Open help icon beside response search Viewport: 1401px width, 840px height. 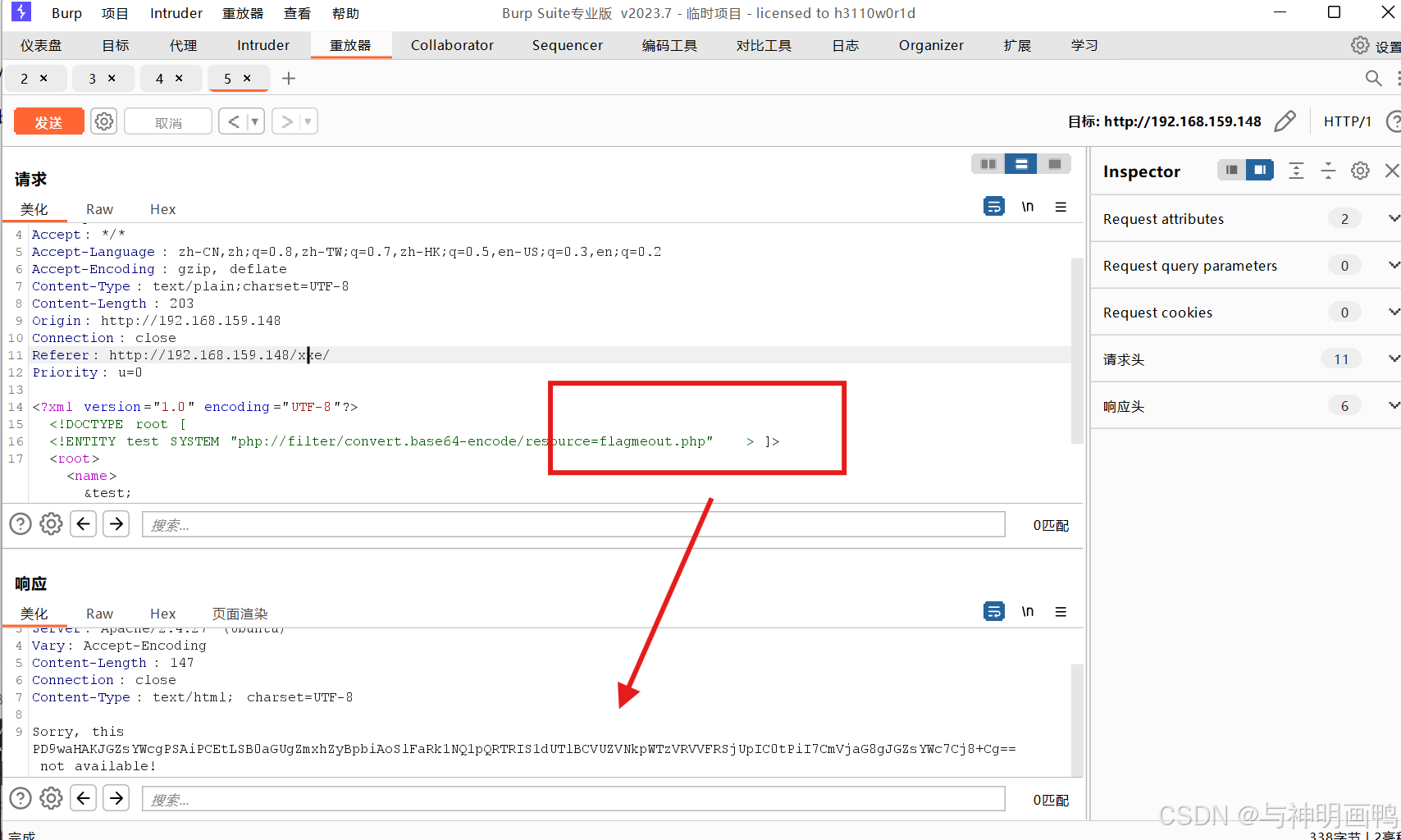pos(21,798)
